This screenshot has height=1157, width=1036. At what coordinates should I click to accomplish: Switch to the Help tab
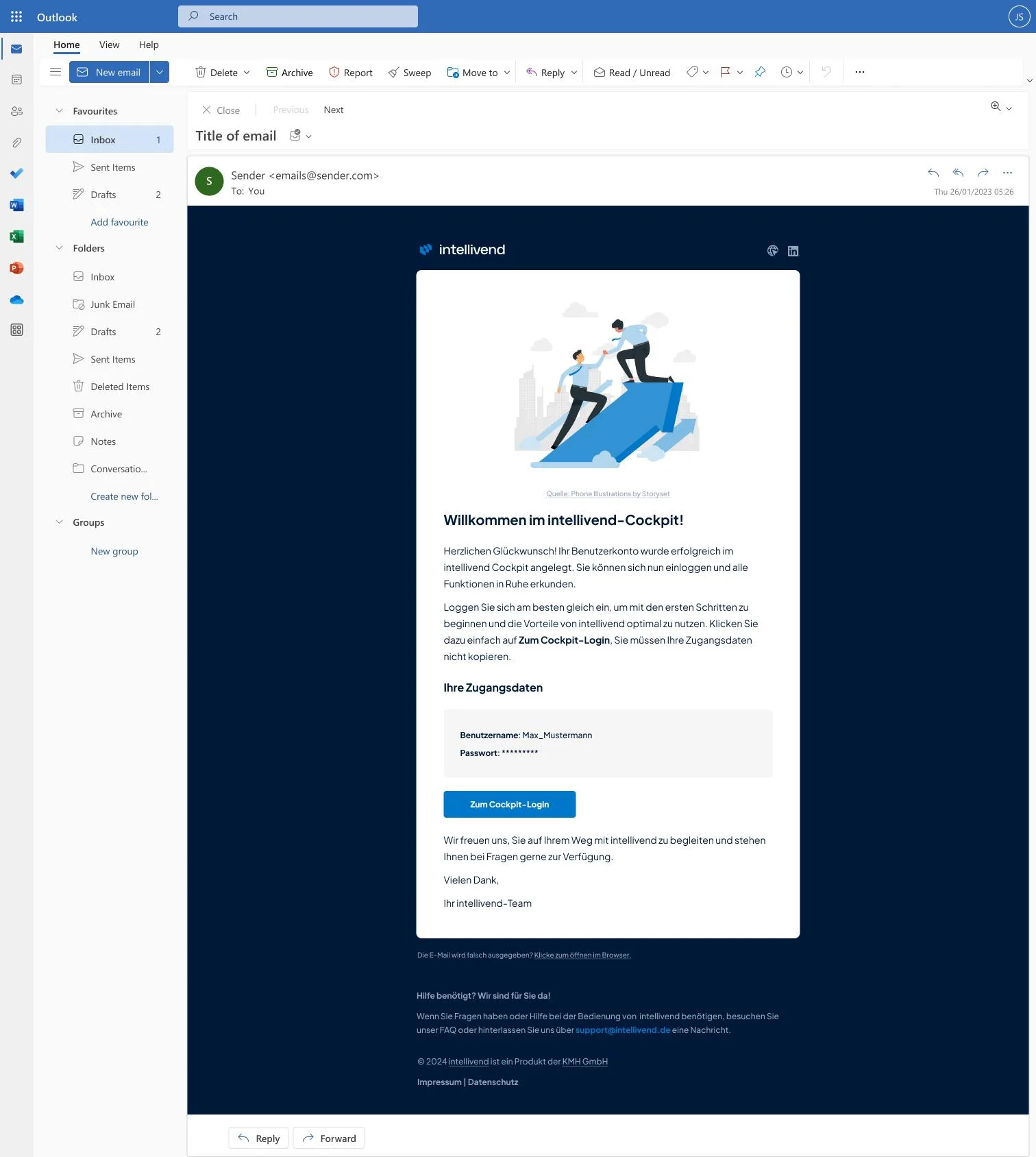(x=149, y=45)
